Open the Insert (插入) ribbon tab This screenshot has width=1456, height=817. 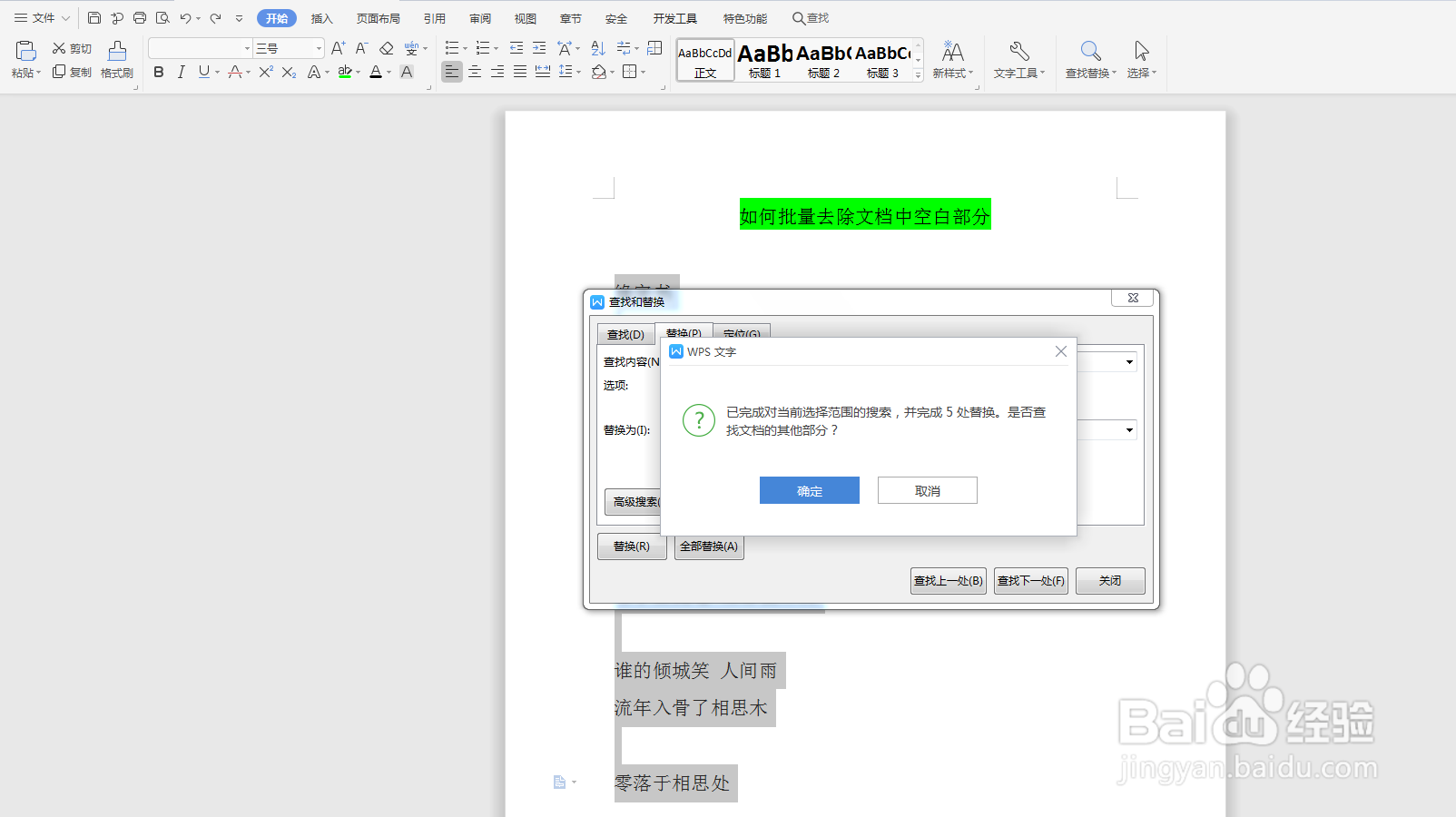click(322, 18)
